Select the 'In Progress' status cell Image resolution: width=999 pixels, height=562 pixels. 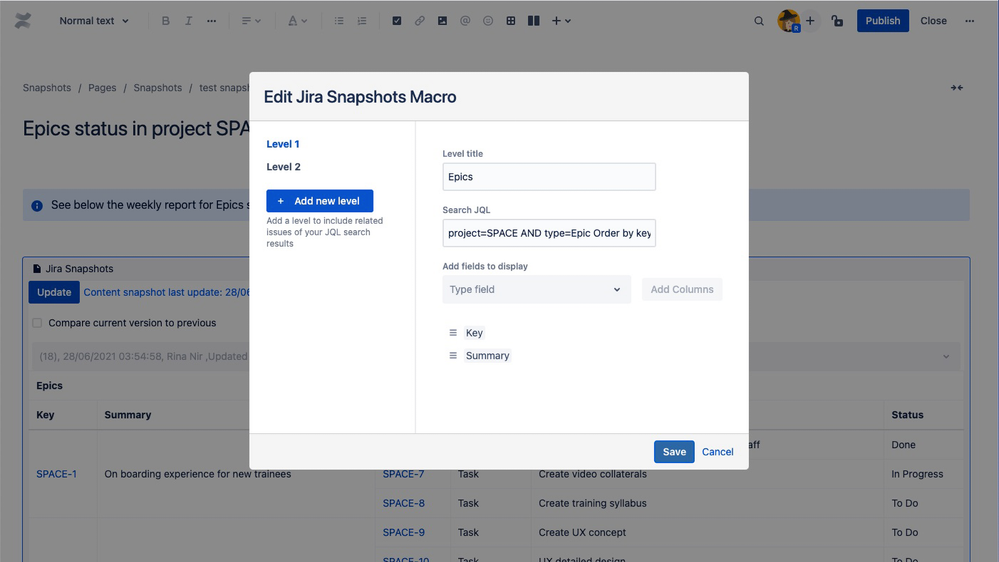coord(917,474)
